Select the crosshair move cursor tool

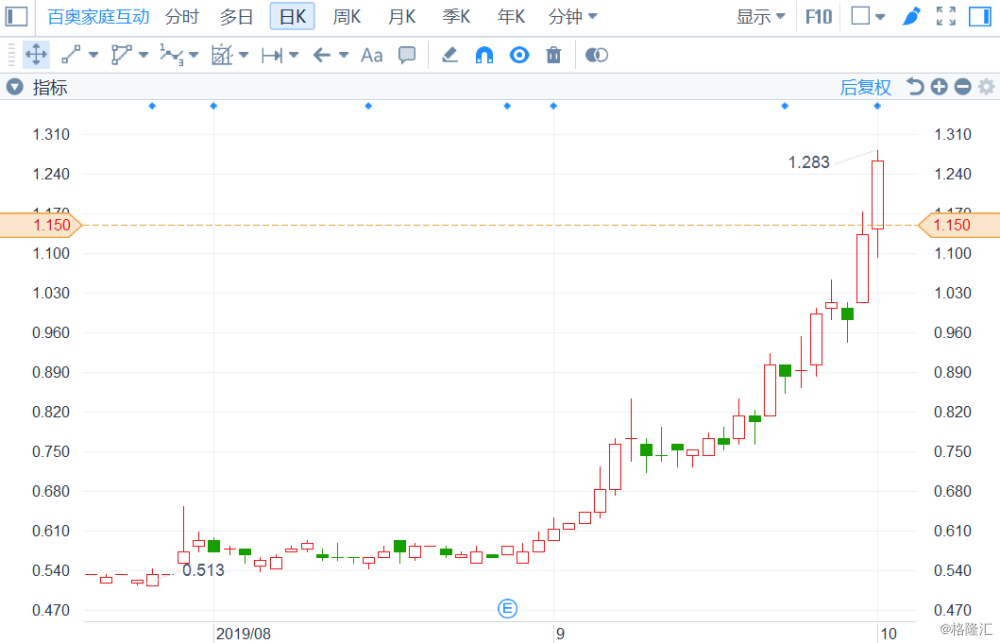36,55
